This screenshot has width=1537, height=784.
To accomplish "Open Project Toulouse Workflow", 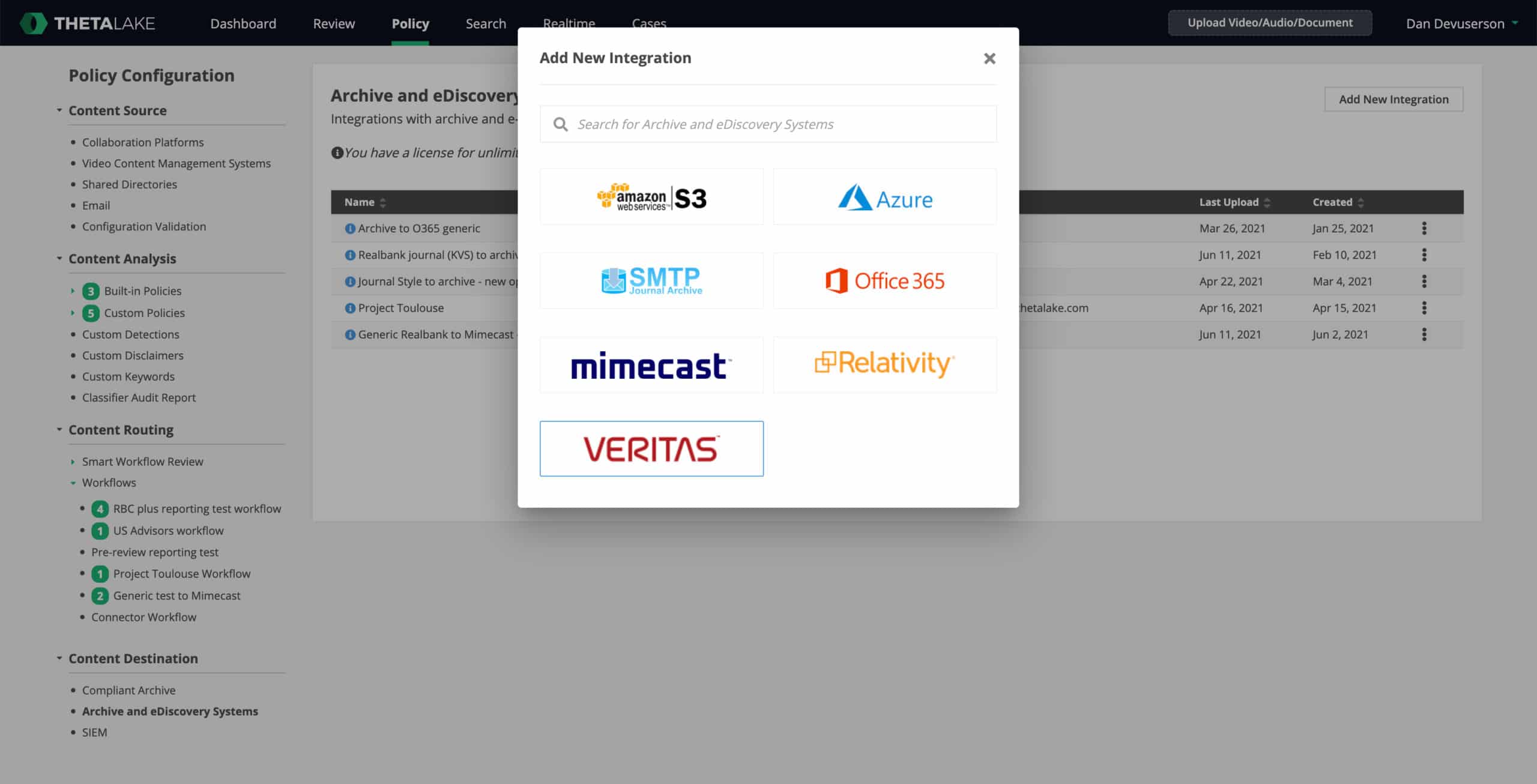I will pos(182,574).
